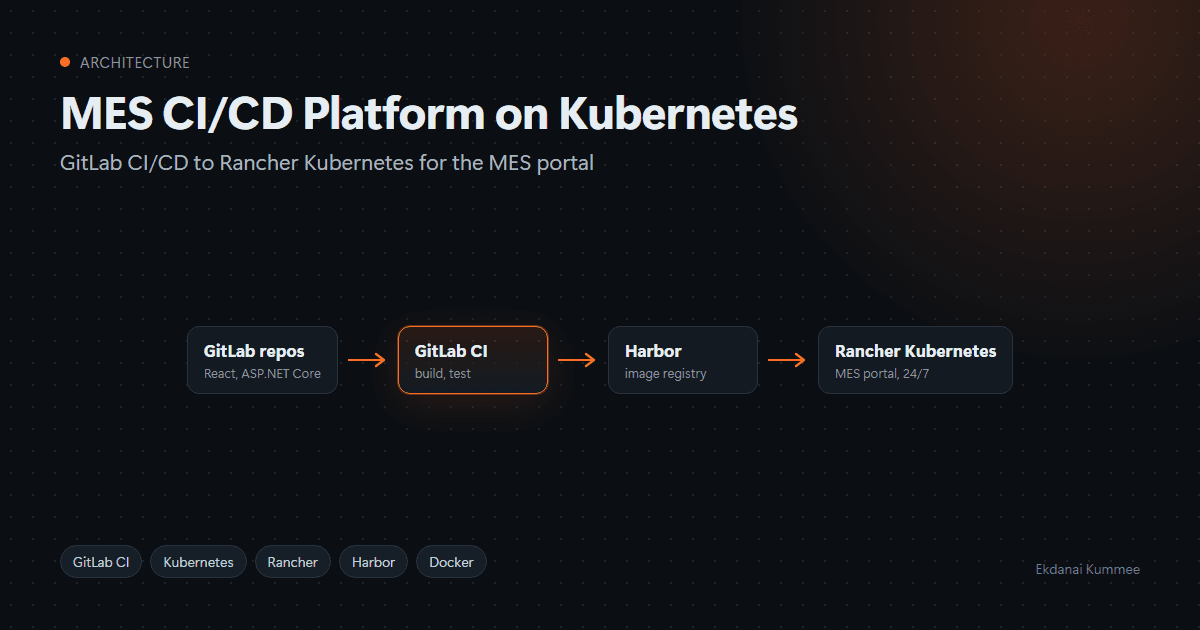
Task: Click the title MES CI/CD Platform on Kubernetes
Action: 429,114
